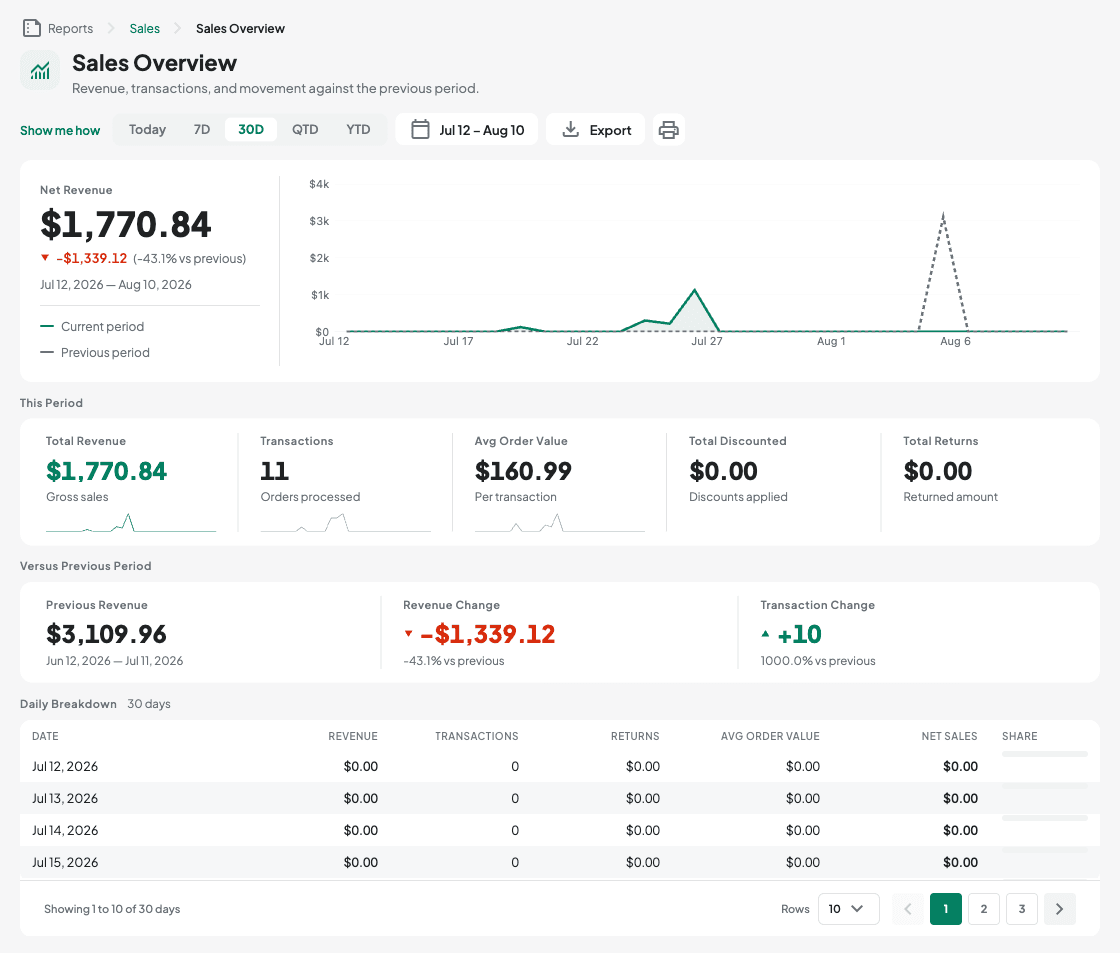Select the 30D range tab

point(251,129)
